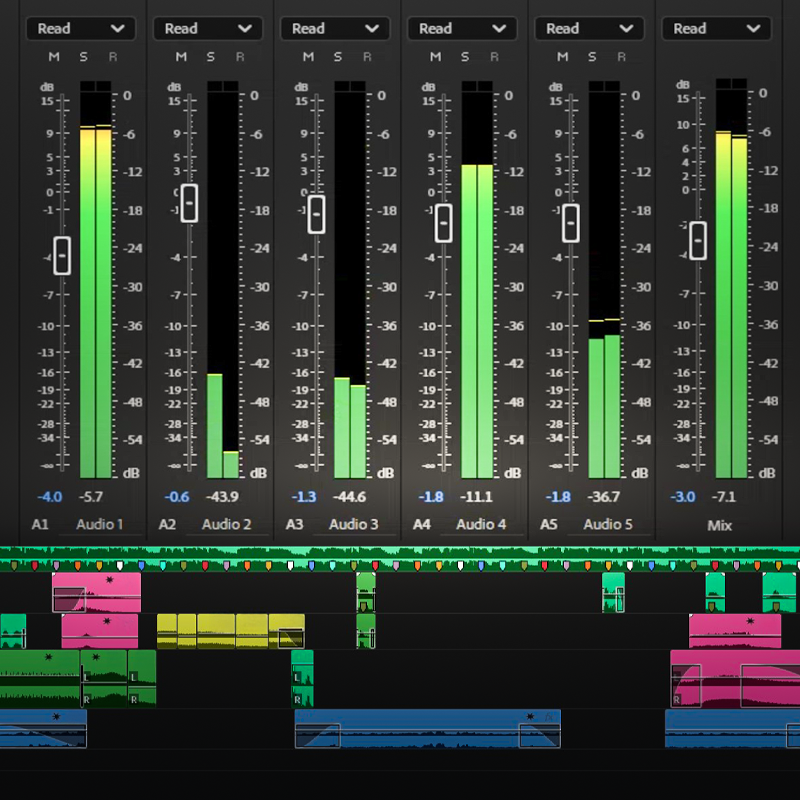Solo the Audio 5 track
The height and width of the screenshot is (800, 800).
point(590,57)
